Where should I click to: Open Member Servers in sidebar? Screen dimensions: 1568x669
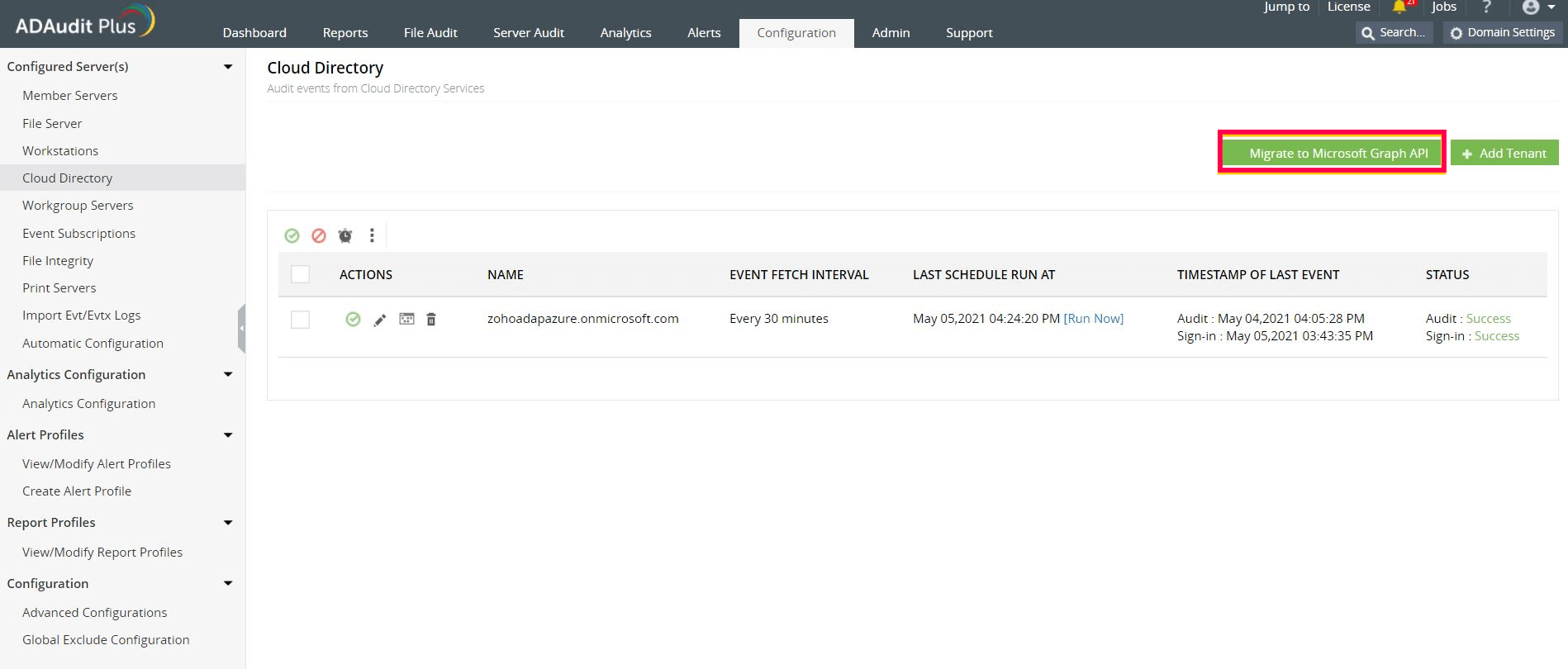(x=70, y=96)
